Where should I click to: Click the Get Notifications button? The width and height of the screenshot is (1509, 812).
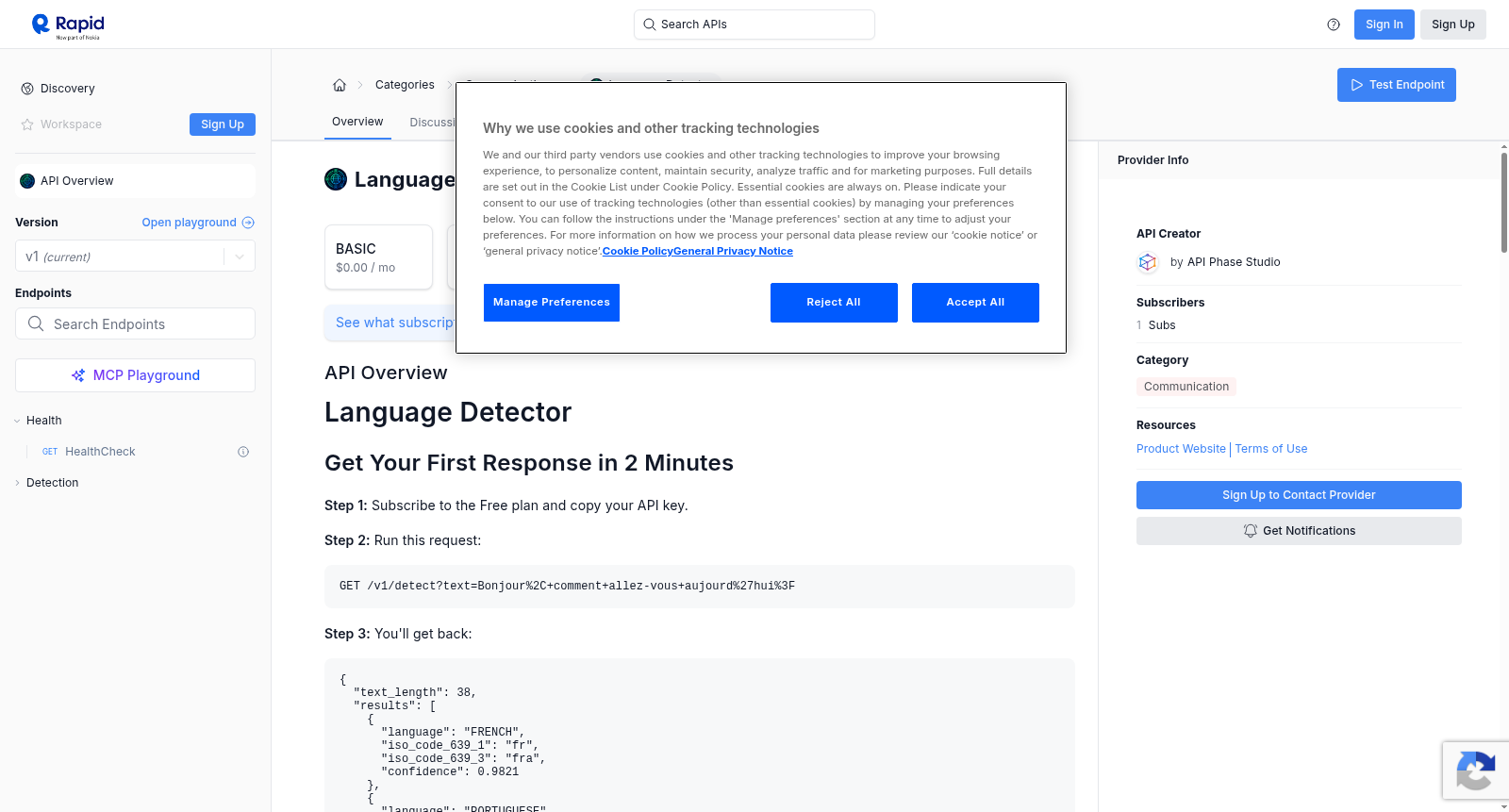point(1299,531)
